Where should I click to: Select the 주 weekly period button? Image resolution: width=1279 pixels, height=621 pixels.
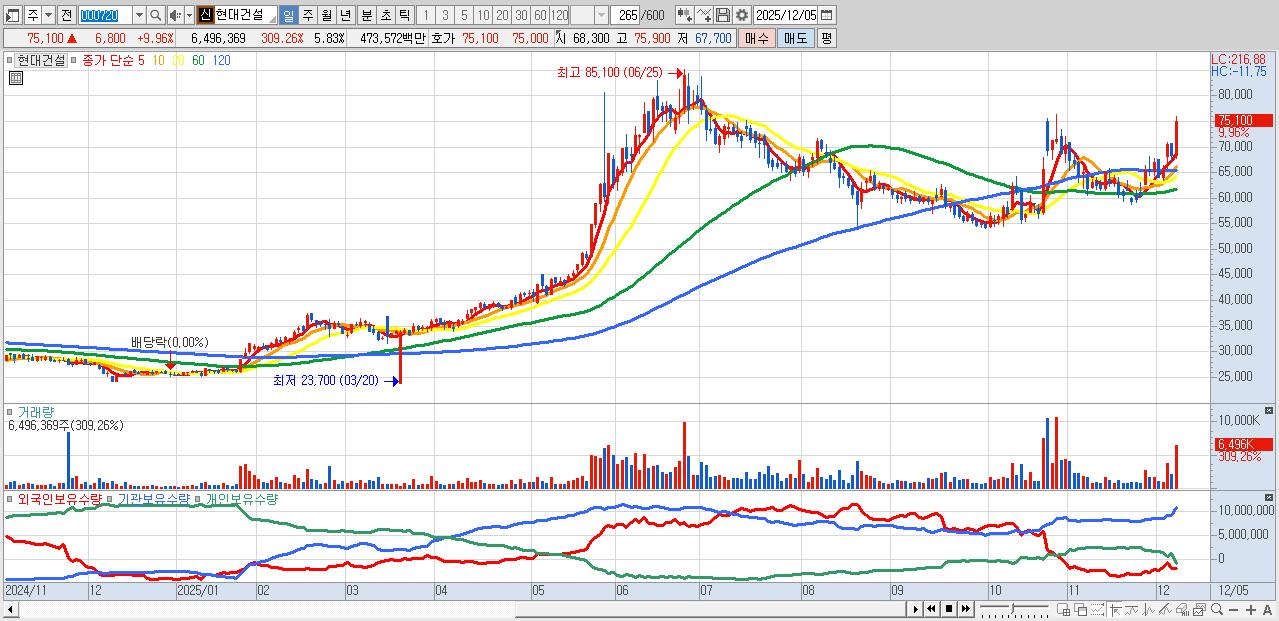click(x=307, y=15)
